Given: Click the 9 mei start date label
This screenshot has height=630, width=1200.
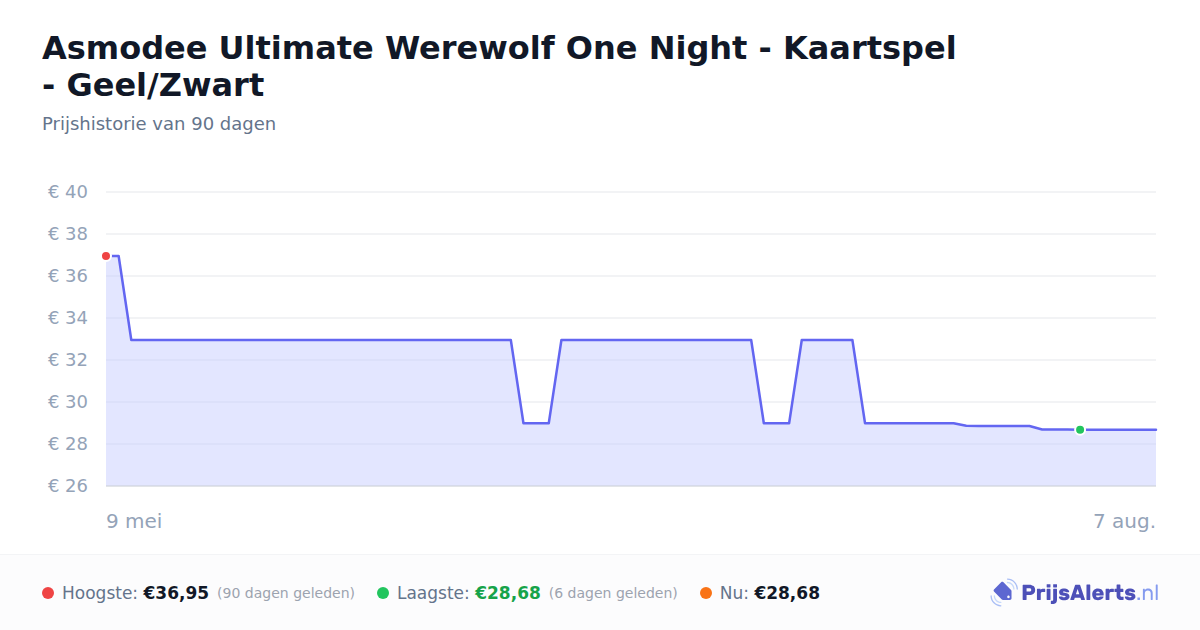Looking at the screenshot, I should coord(134,521).
